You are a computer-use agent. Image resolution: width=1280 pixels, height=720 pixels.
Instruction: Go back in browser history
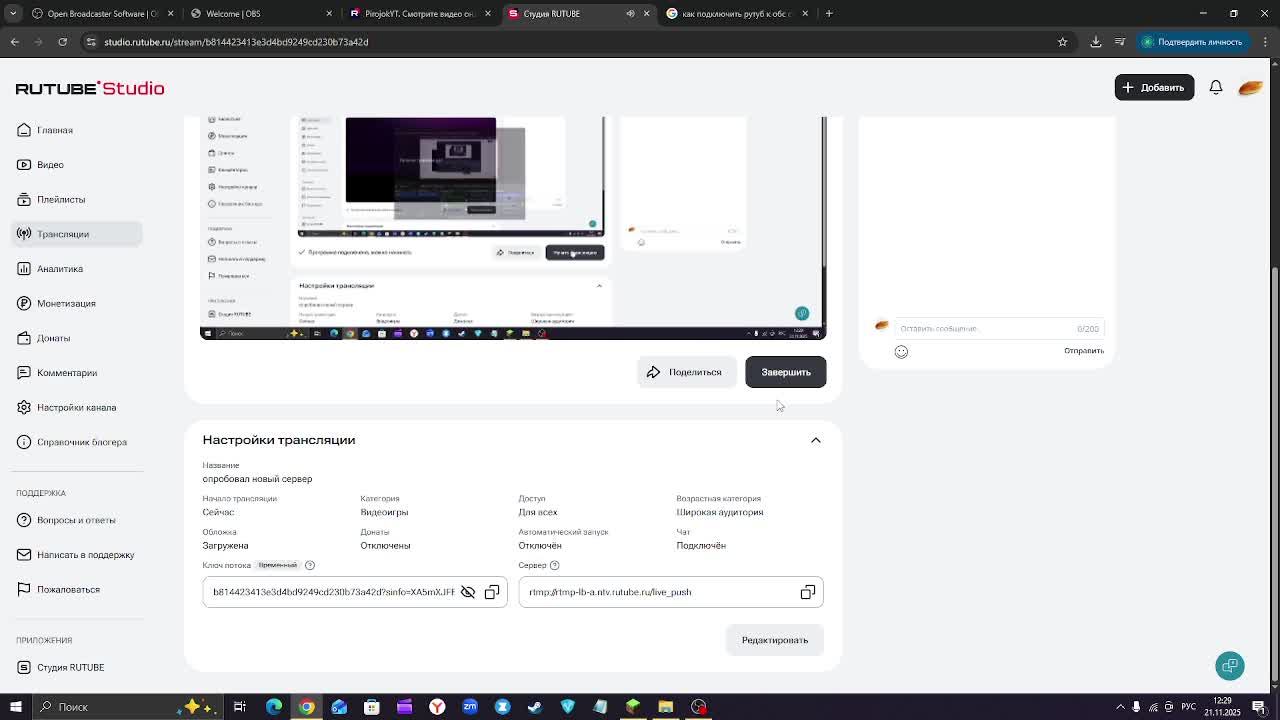coord(15,42)
